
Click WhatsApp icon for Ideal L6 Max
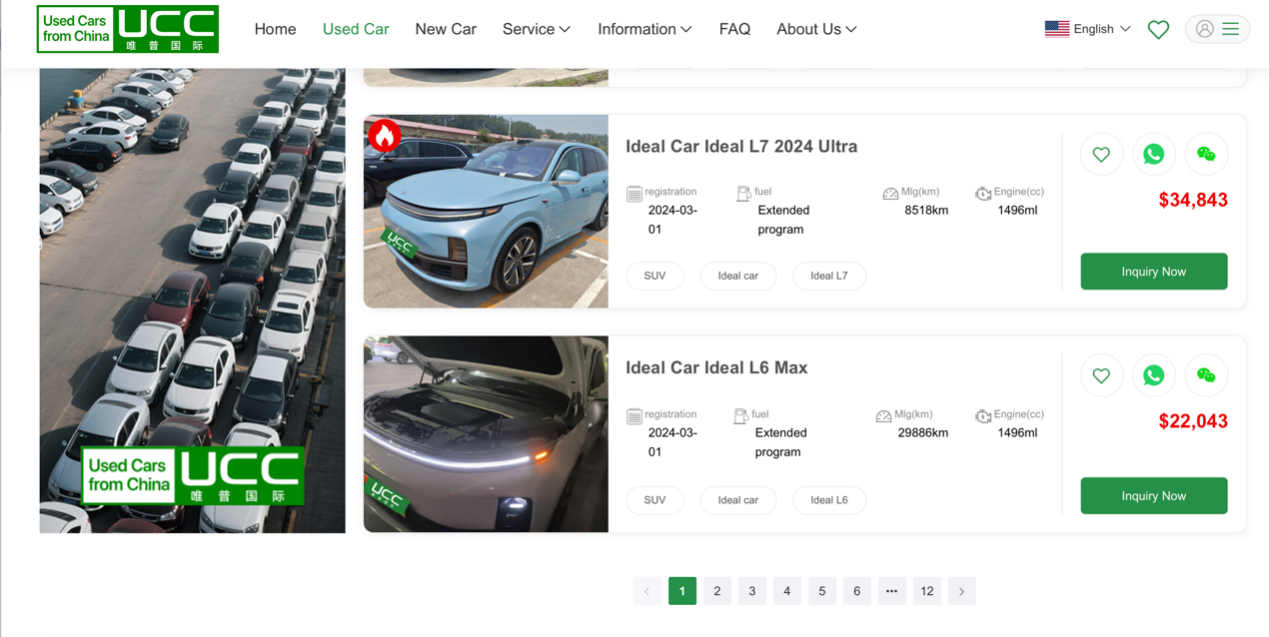pos(1153,375)
